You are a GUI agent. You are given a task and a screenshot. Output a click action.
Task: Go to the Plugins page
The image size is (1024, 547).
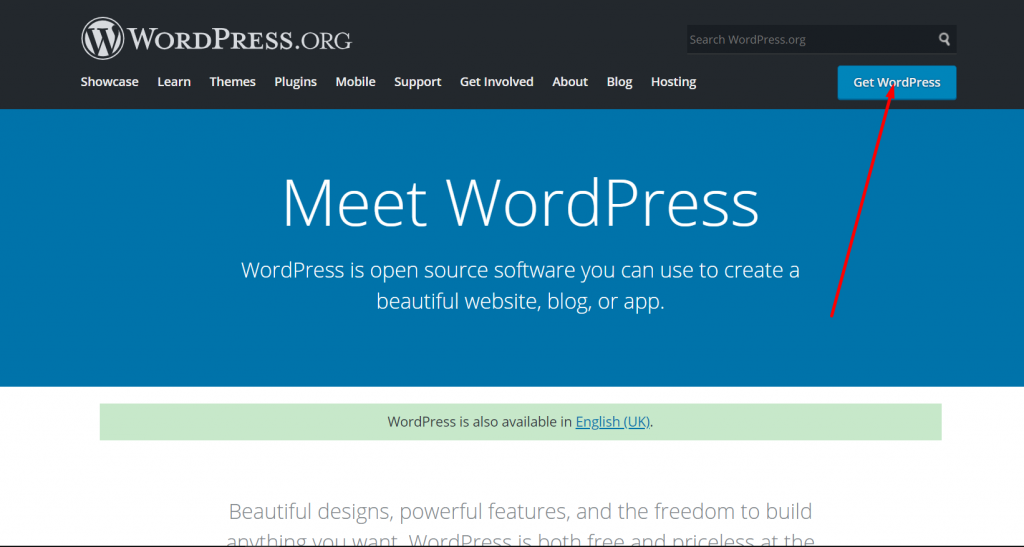295,82
